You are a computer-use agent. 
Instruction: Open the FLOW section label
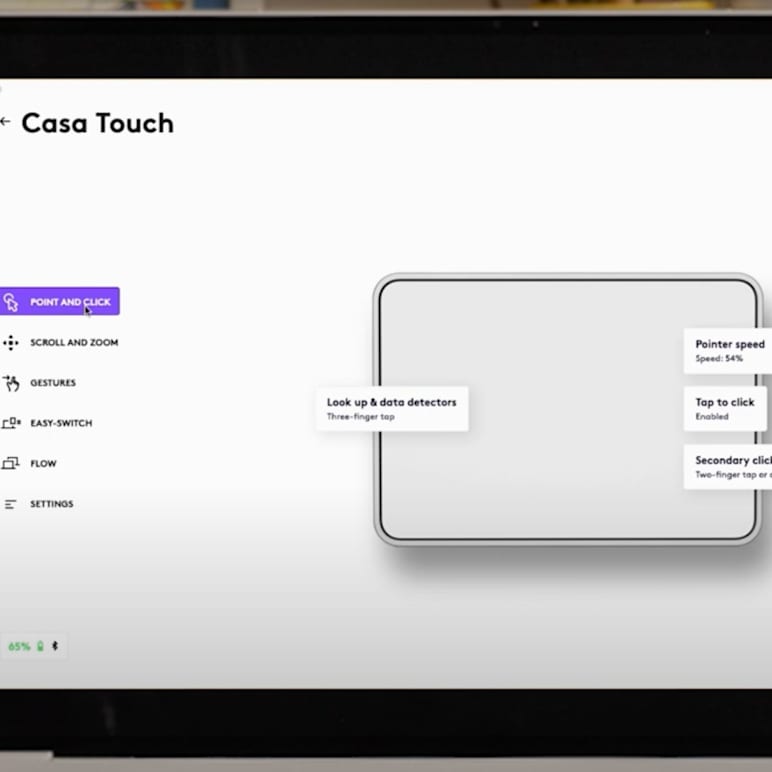(43, 464)
